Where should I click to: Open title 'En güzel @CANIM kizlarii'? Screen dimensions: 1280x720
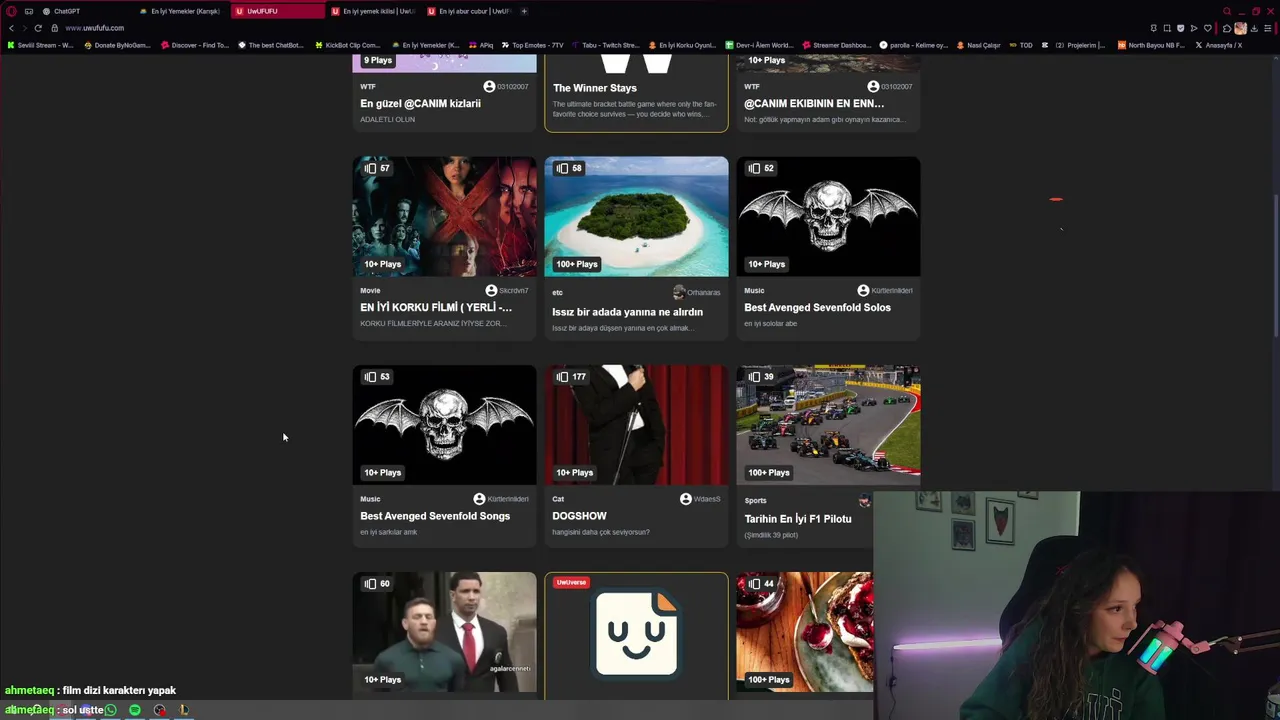pyautogui.click(x=420, y=104)
